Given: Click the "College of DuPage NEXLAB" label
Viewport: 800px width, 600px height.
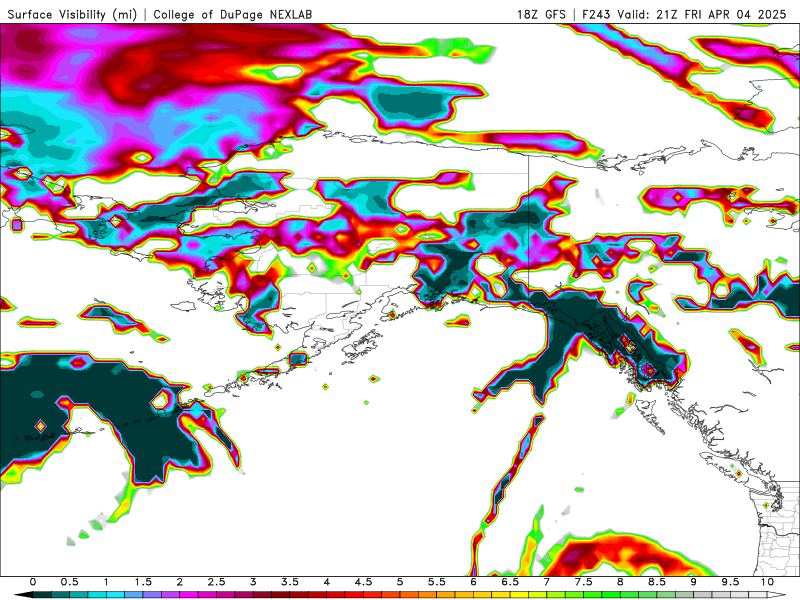Looking at the screenshot, I should [233, 14].
